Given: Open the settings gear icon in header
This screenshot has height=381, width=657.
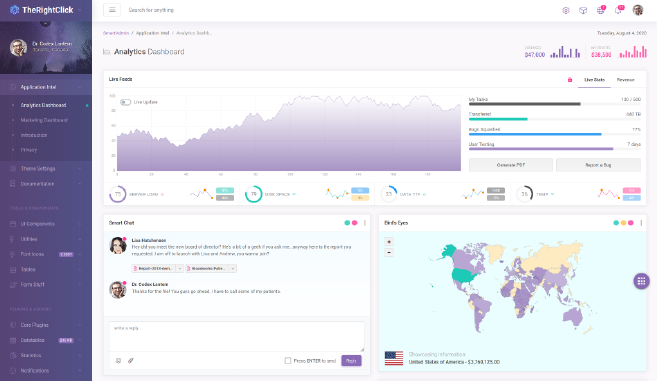Looking at the screenshot, I should pos(566,10).
